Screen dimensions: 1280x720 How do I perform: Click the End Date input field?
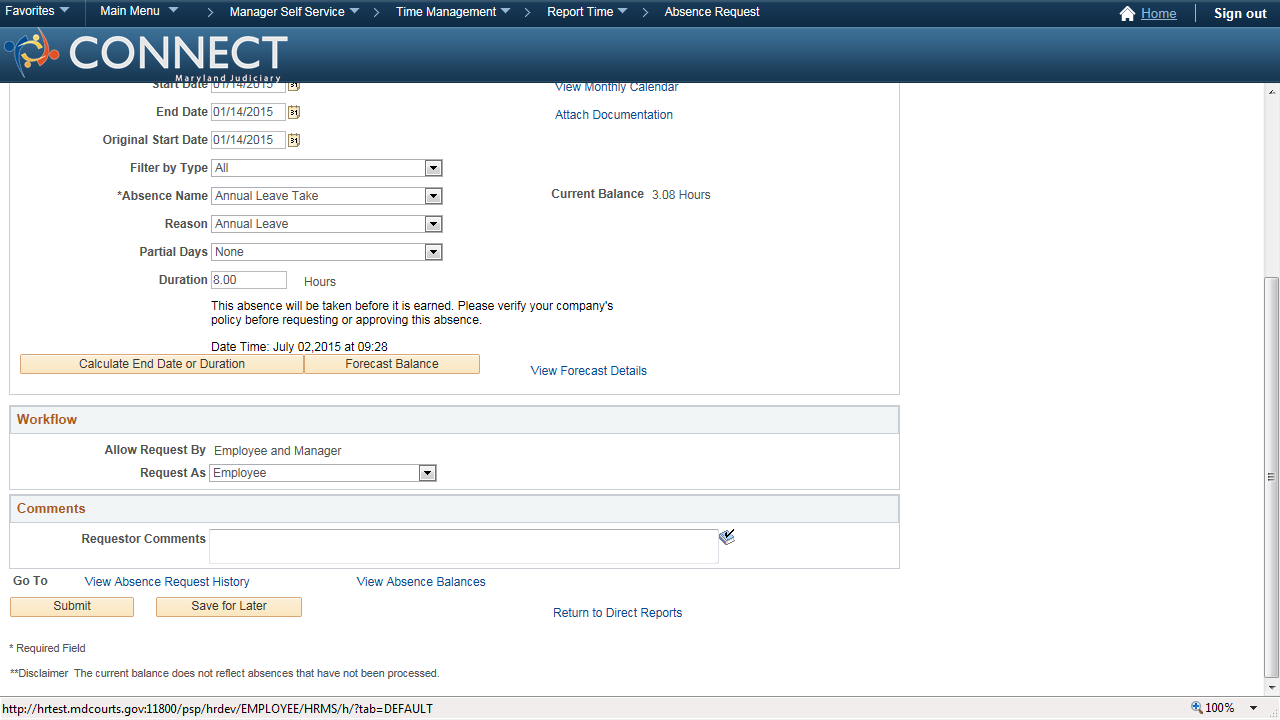click(x=248, y=112)
